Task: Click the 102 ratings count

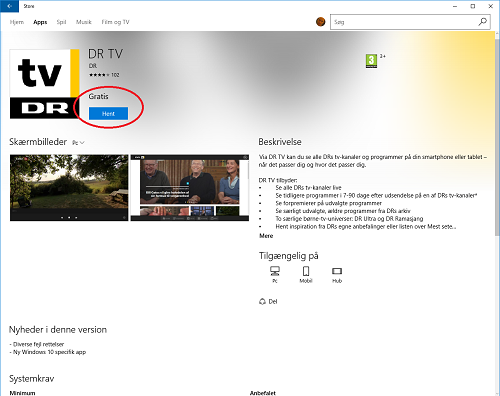Action: pos(115,75)
